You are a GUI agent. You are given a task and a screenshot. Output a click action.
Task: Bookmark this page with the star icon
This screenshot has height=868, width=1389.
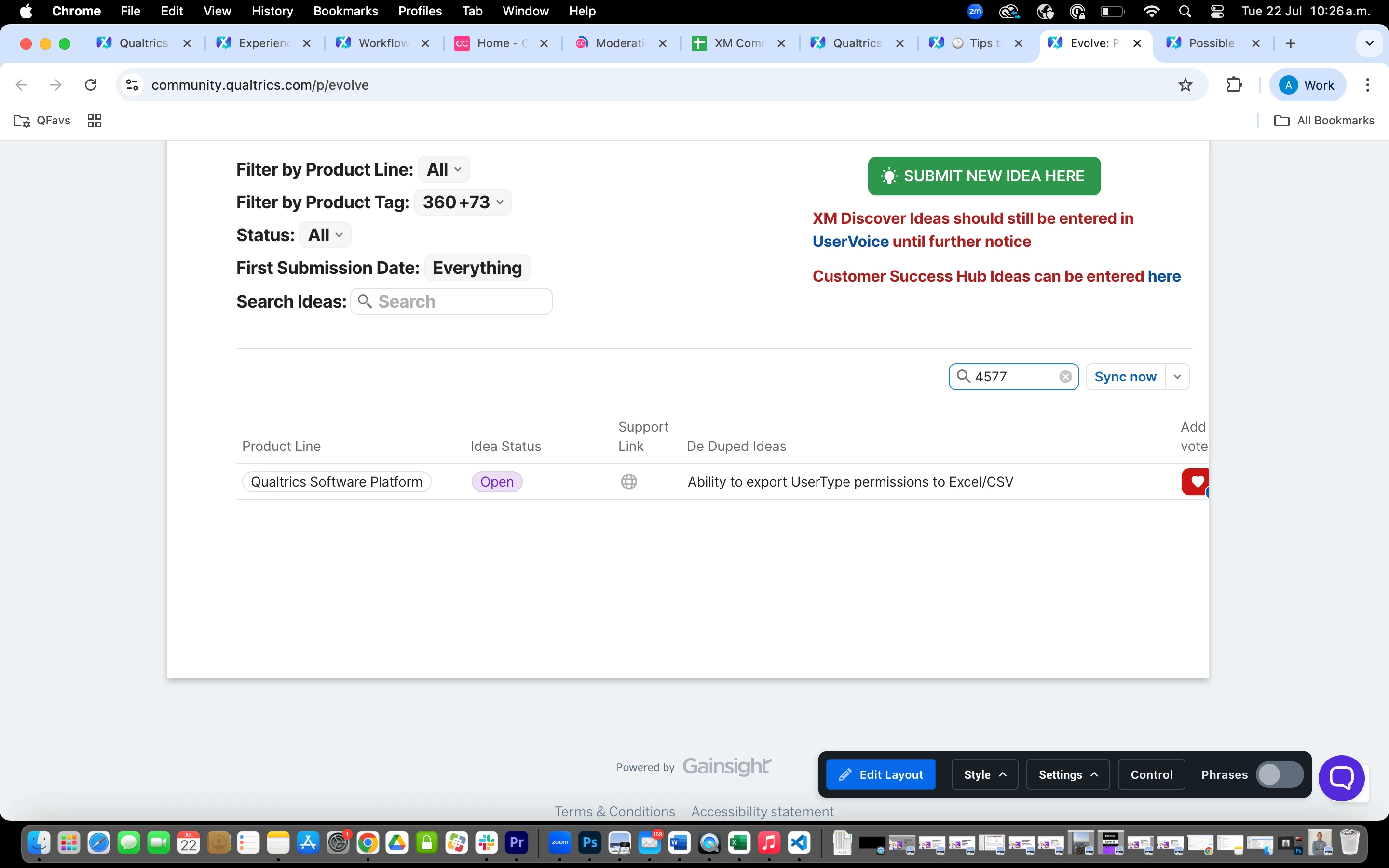(1185, 85)
